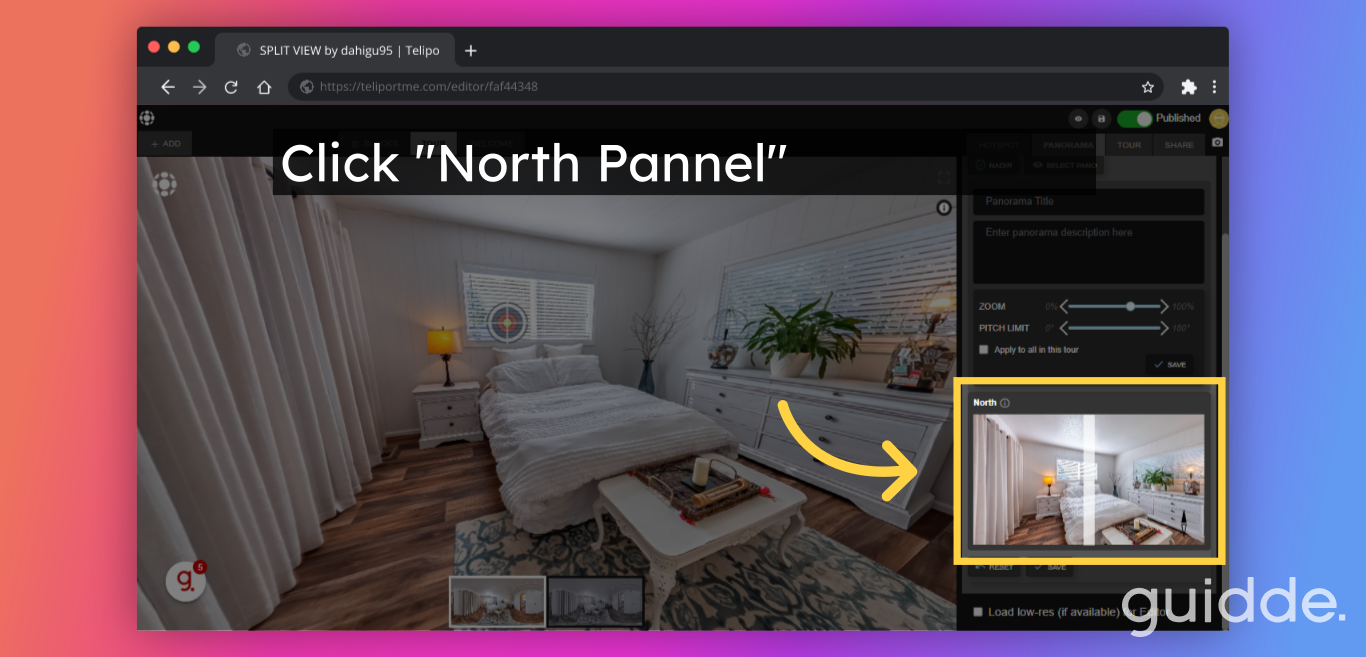
Task: Click the info icon next to North
Action: 1005,403
